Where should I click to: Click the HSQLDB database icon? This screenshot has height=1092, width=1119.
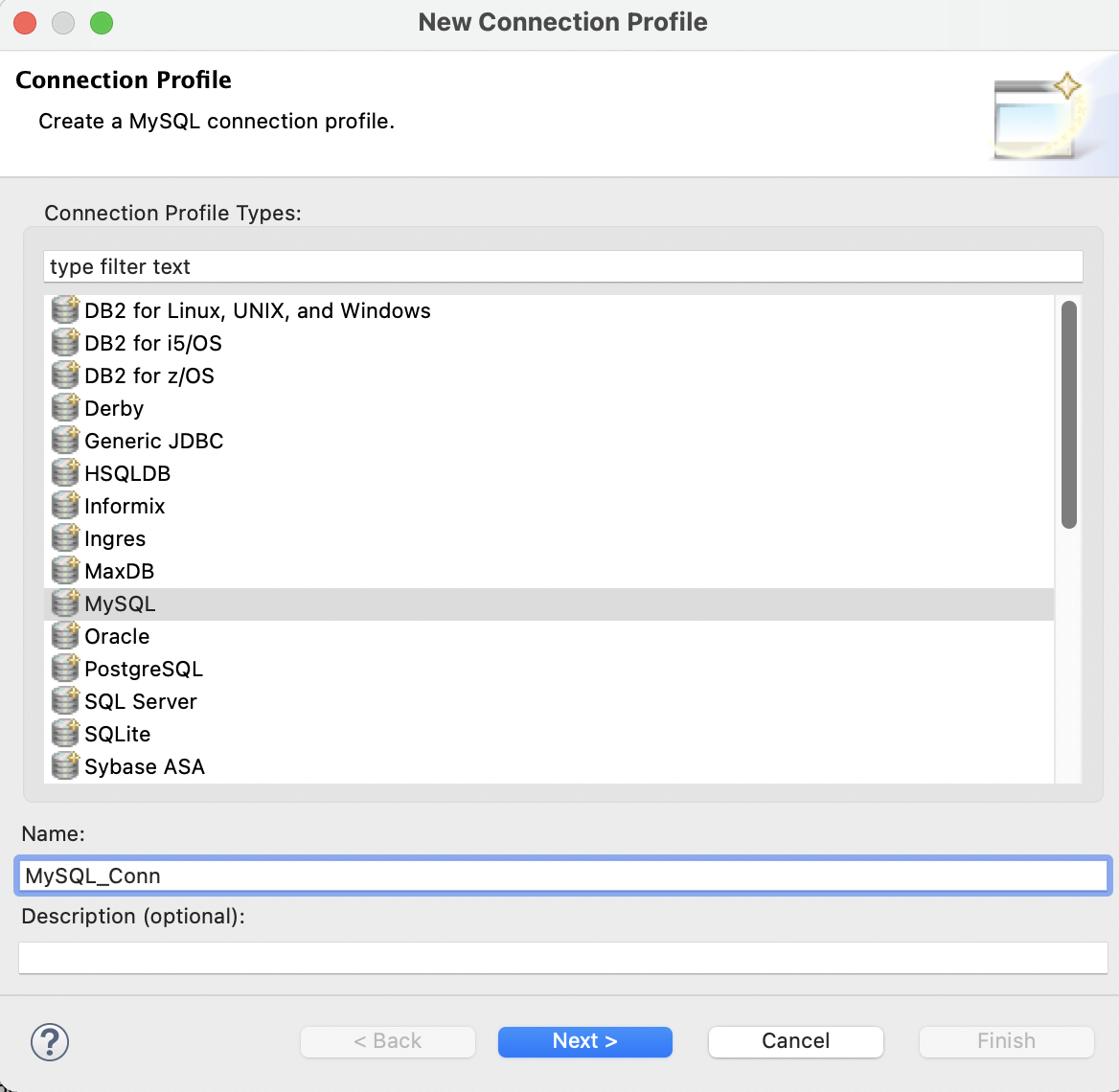[65, 473]
